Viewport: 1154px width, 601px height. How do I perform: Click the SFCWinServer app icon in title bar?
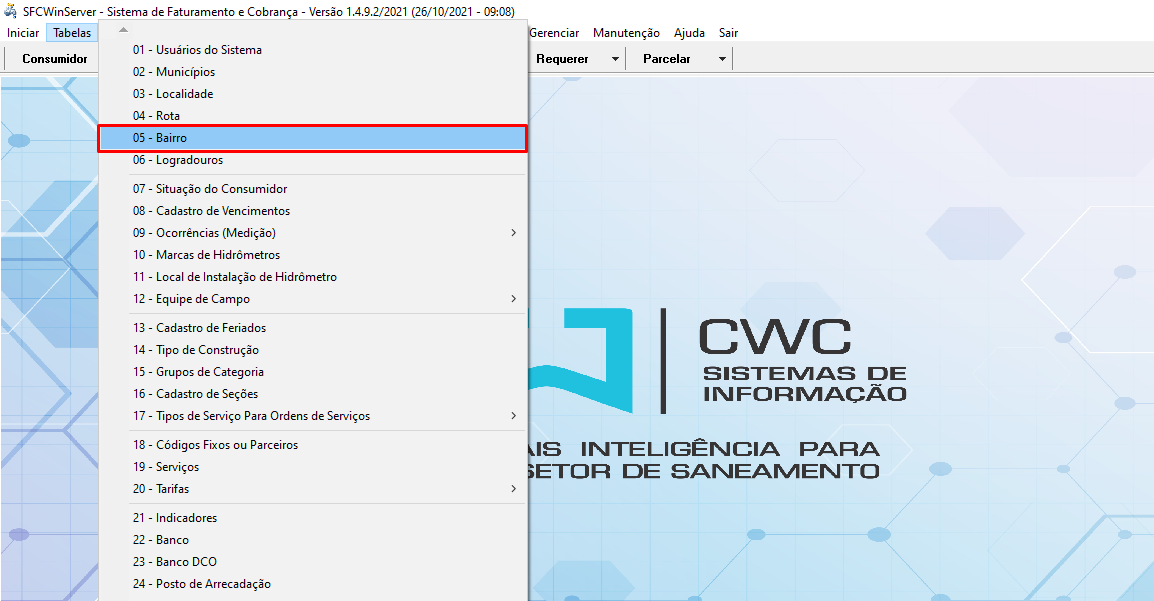click(11, 11)
